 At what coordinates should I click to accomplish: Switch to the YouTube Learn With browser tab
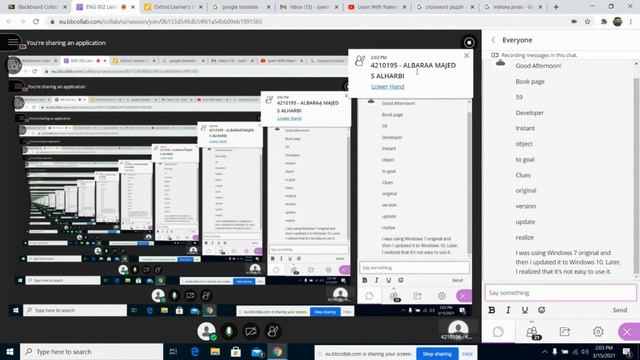[377, 7]
